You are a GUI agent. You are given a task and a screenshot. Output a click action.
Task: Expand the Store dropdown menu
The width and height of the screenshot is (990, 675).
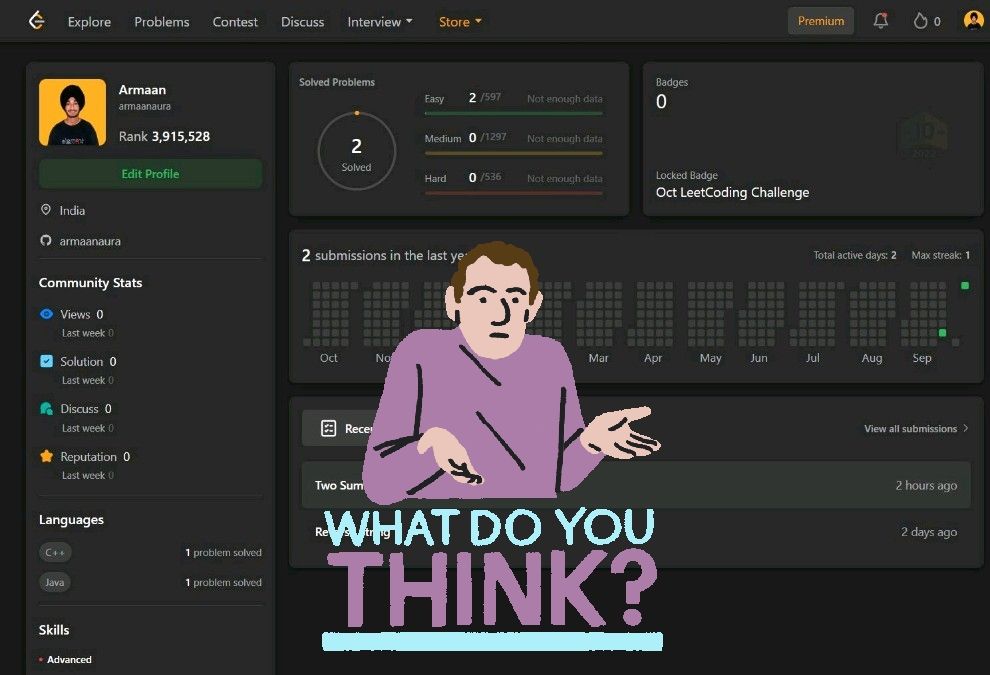coord(460,21)
